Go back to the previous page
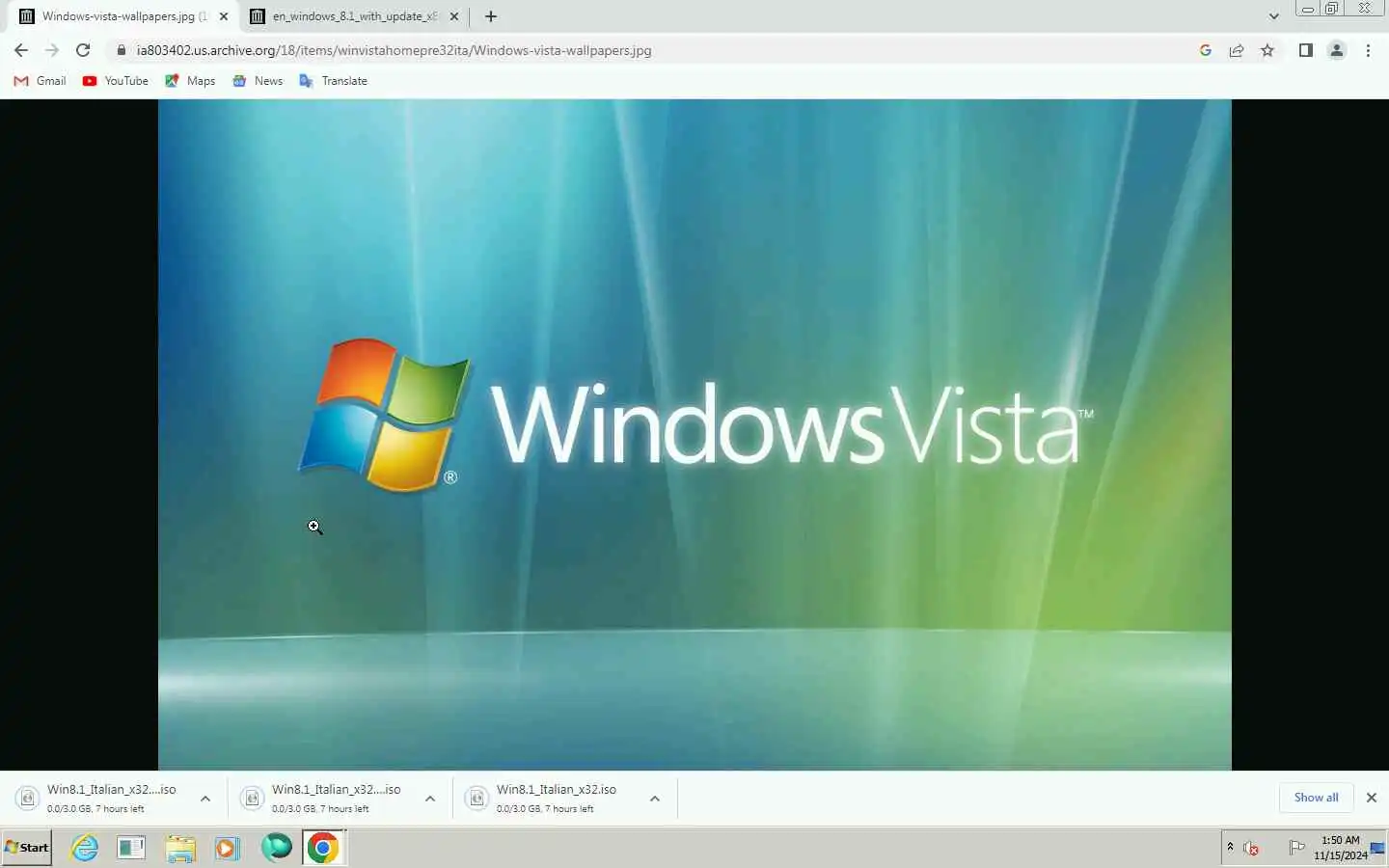This screenshot has width=1389, height=868. (x=21, y=50)
